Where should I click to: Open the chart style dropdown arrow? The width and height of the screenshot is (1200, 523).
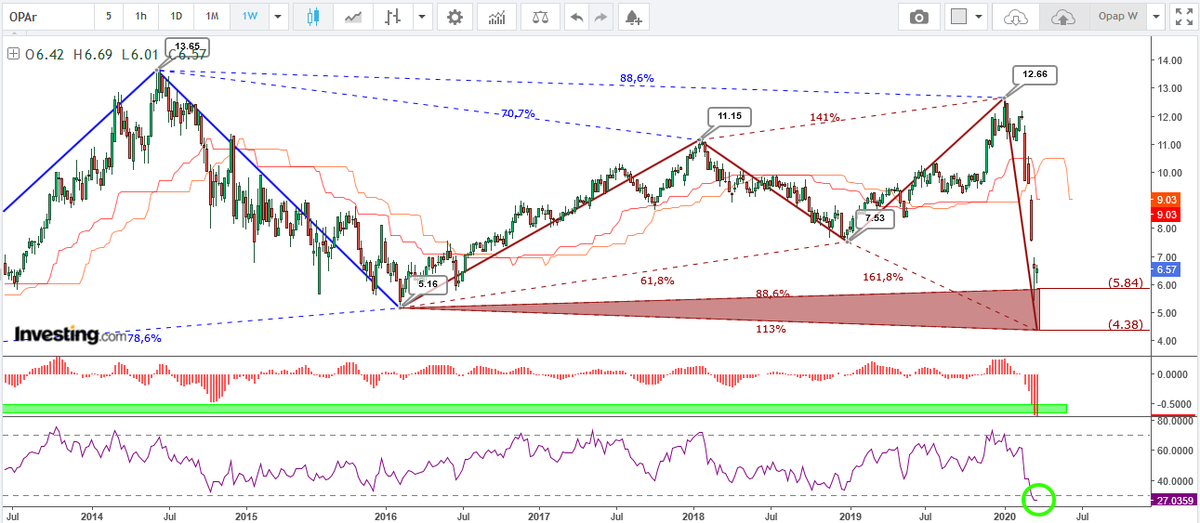coord(423,17)
